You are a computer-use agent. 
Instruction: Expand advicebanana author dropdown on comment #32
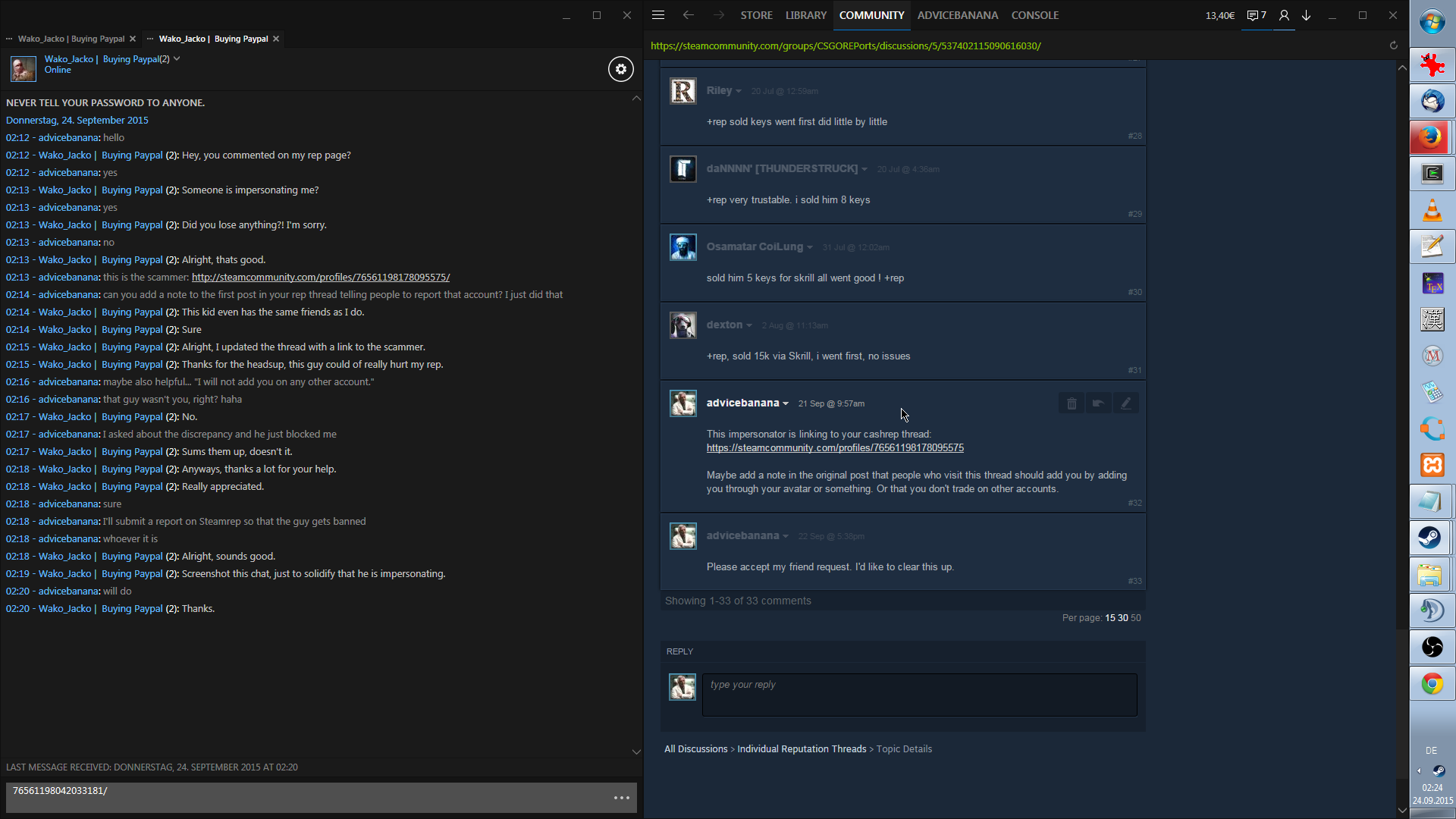[786, 403]
